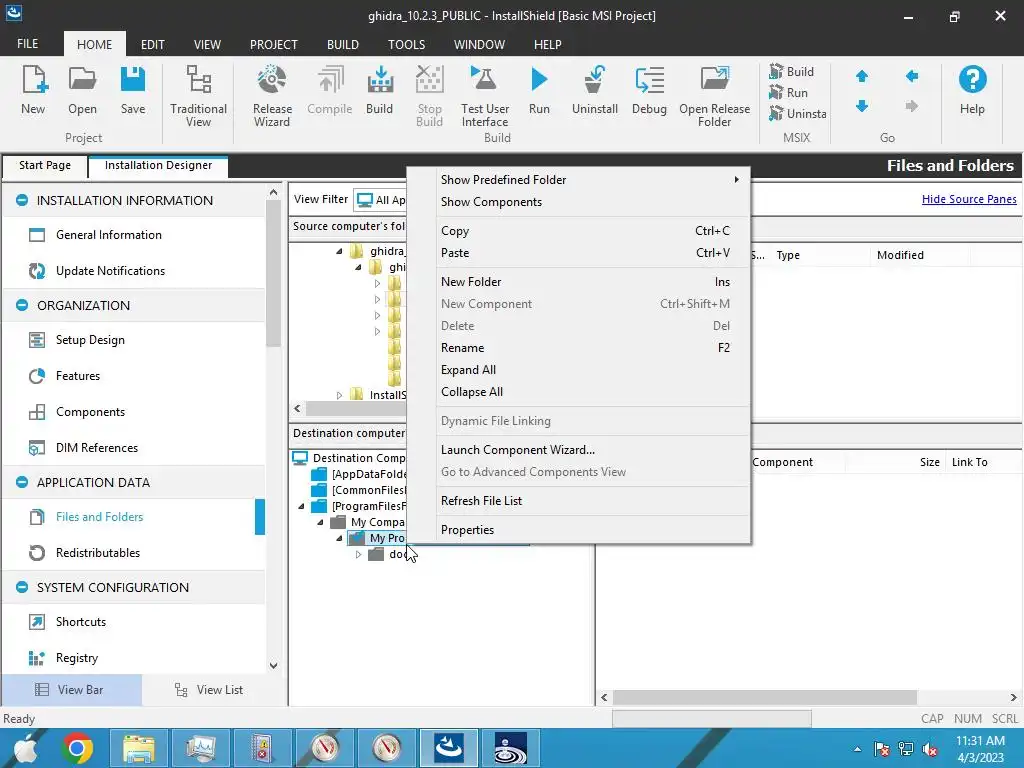The height and width of the screenshot is (768, 1024).
Task: Click MSIX Uninstall item
Action: tap(797, 114)
